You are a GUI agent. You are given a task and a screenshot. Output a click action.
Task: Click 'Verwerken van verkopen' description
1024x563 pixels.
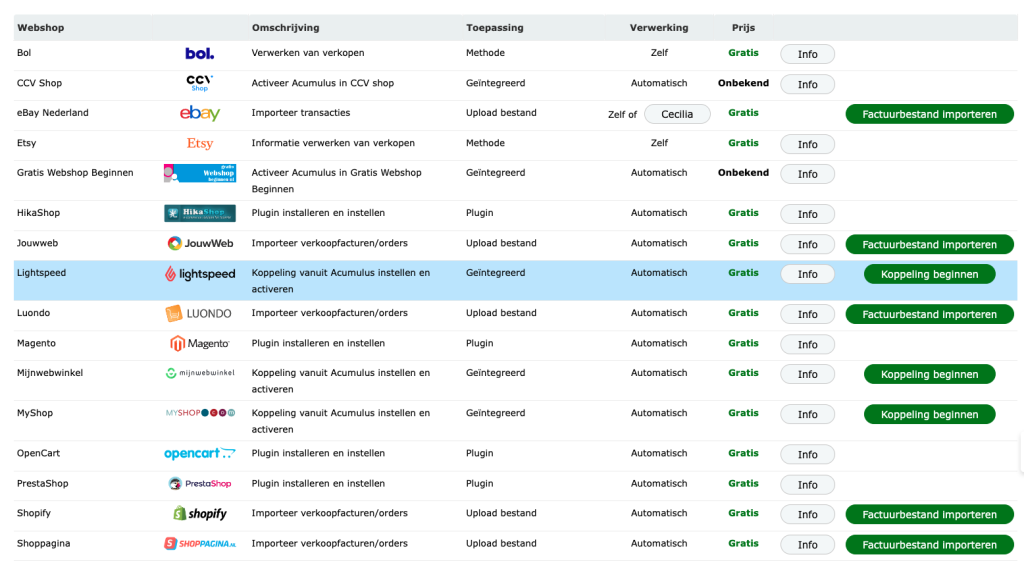click(308, 52)
